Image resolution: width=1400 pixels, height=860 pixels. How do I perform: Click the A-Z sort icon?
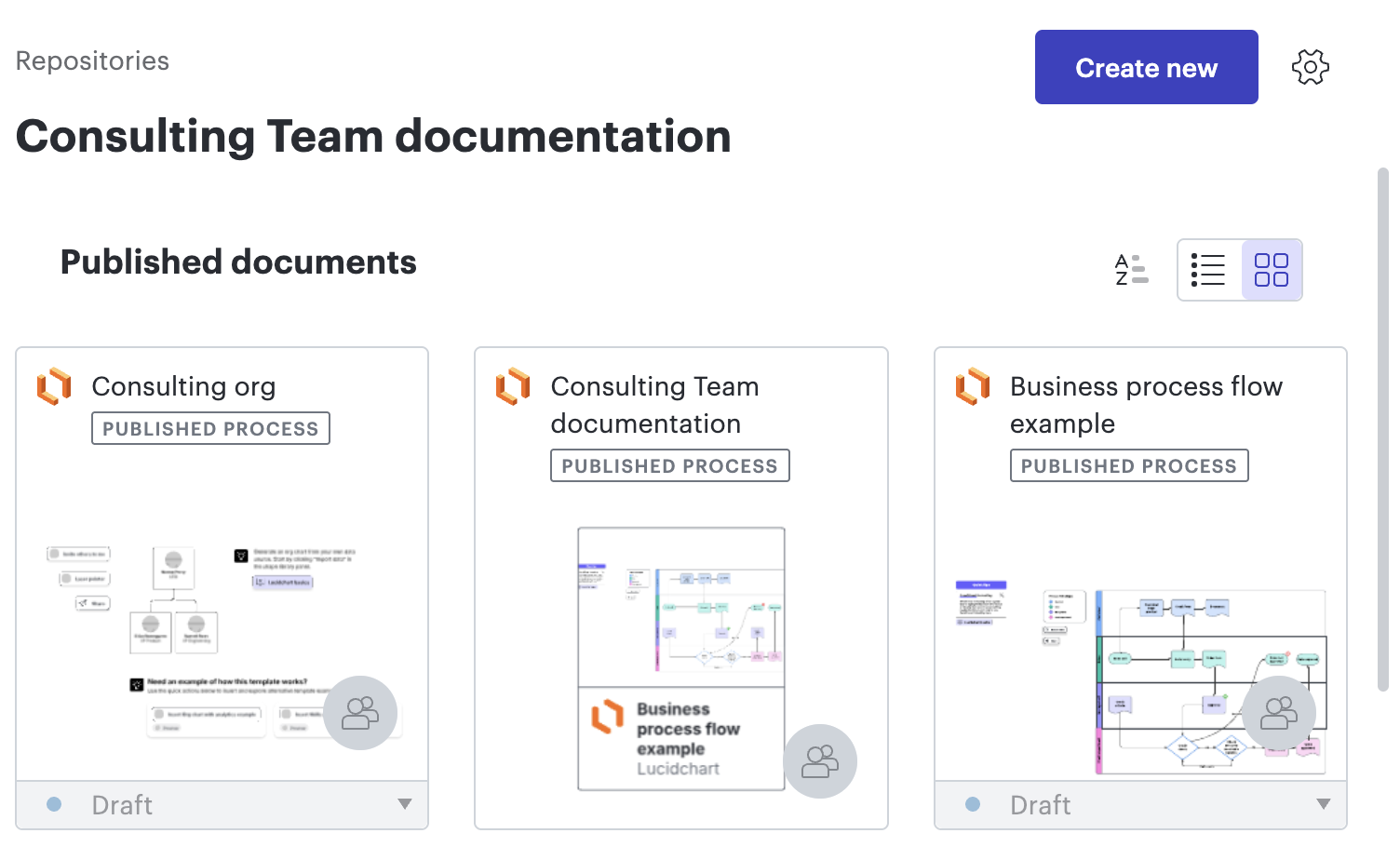point(1131,269)
